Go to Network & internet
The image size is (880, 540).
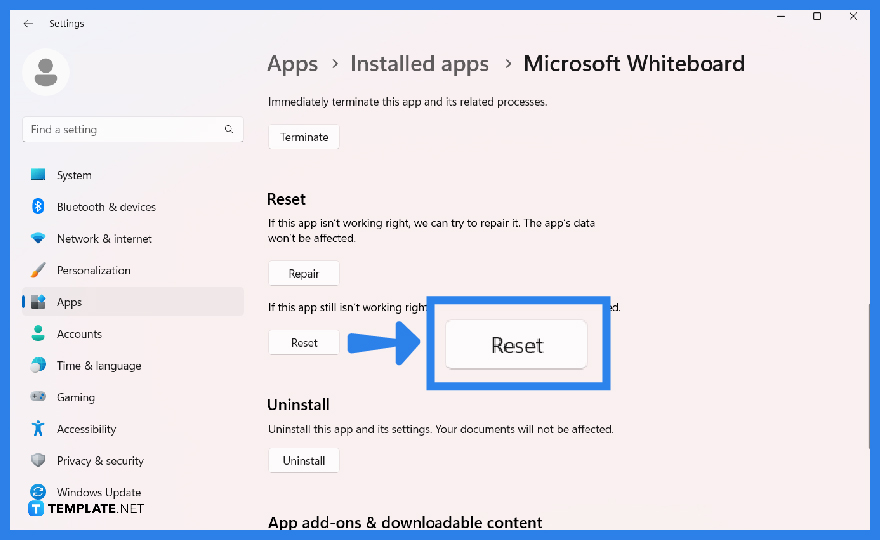click(133, 239)
